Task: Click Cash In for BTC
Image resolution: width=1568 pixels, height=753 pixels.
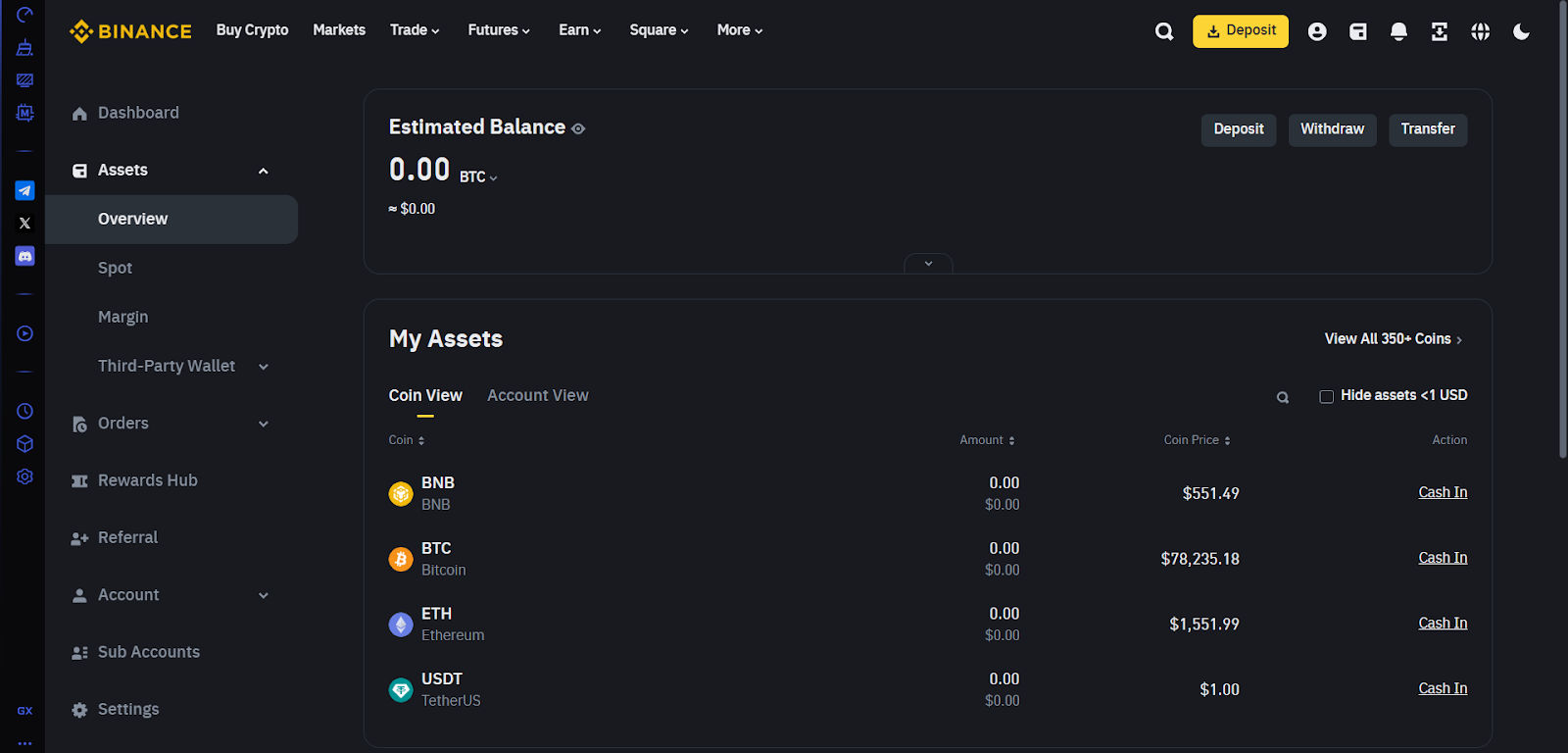Action: [1443, 558]
